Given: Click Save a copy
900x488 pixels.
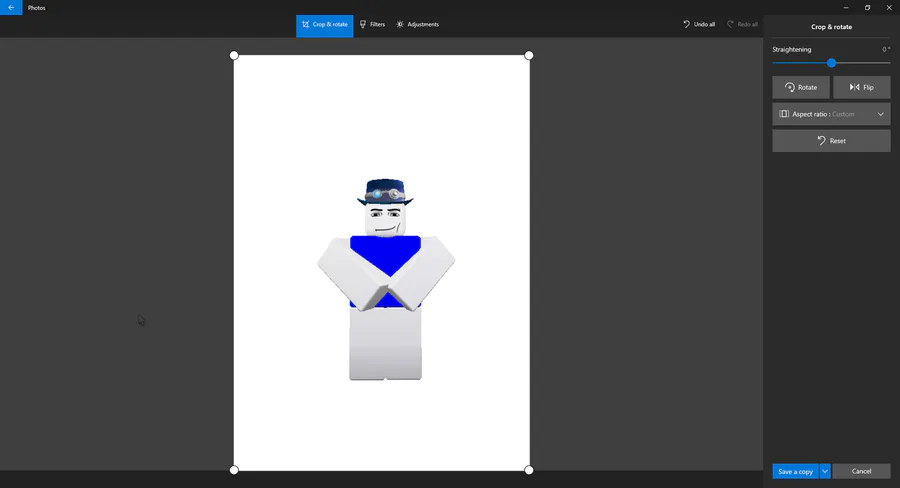Looking at the screenshot, I should coord(796,471).
